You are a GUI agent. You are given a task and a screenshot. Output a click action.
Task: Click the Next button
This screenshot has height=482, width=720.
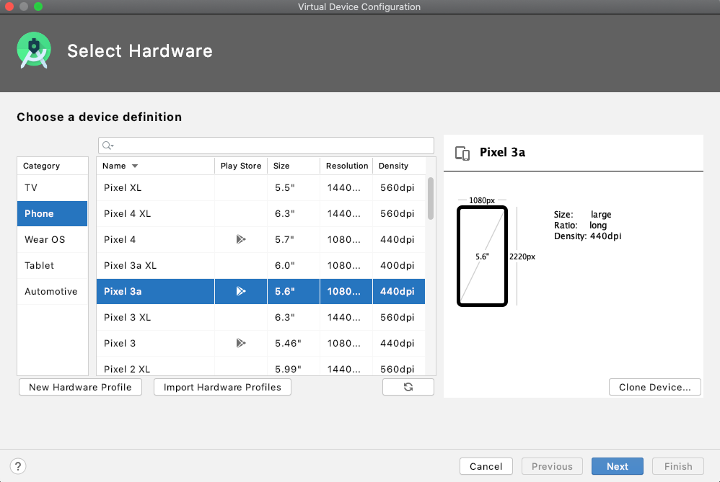pyautogui.click(x=617, y=466)
